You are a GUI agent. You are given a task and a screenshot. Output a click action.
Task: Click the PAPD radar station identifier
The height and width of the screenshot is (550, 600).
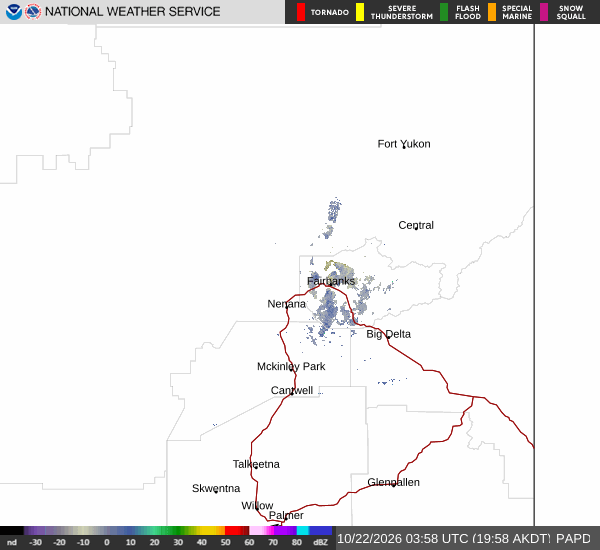click(573, 539)
